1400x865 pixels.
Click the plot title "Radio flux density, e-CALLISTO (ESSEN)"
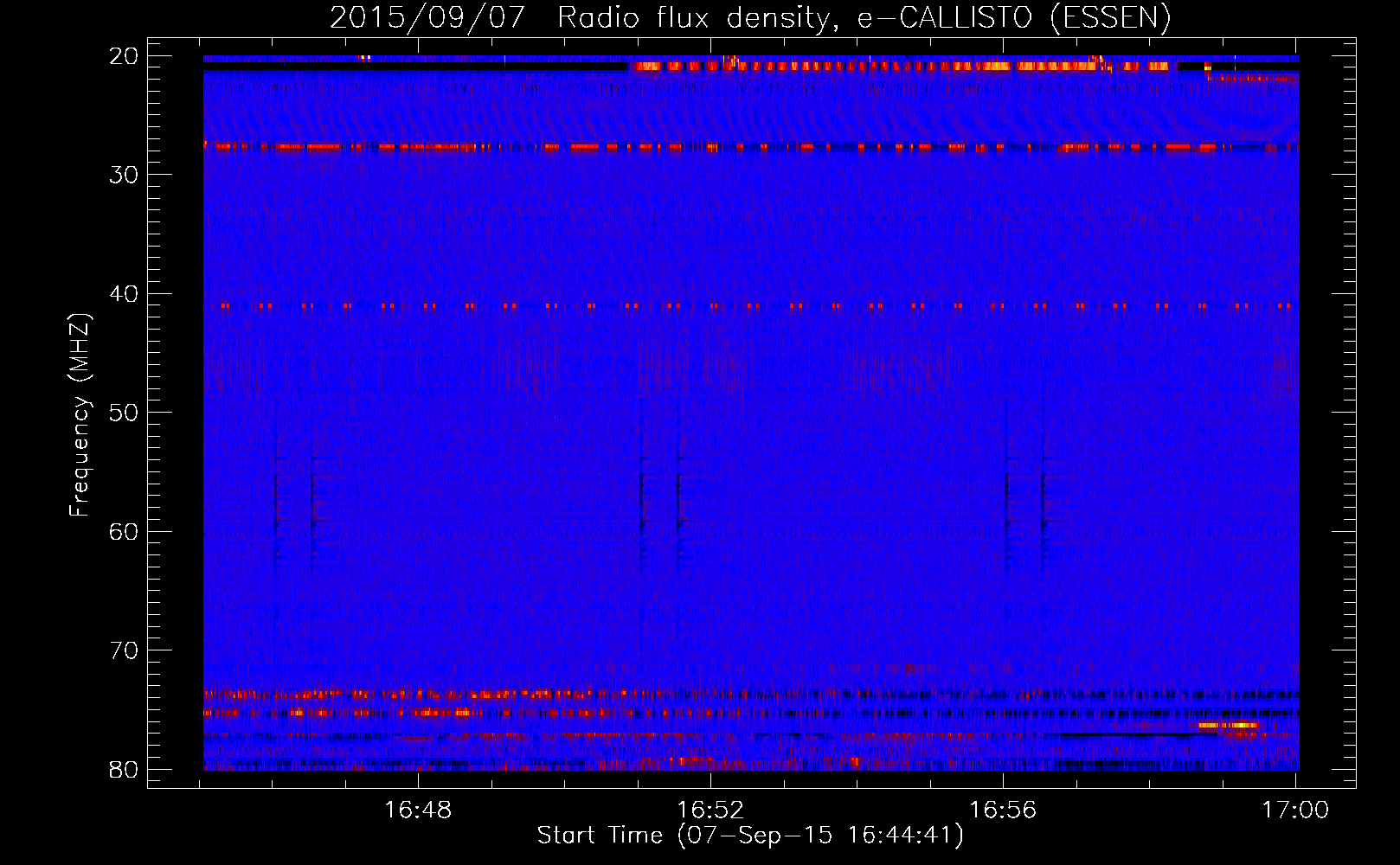point(864,18)
